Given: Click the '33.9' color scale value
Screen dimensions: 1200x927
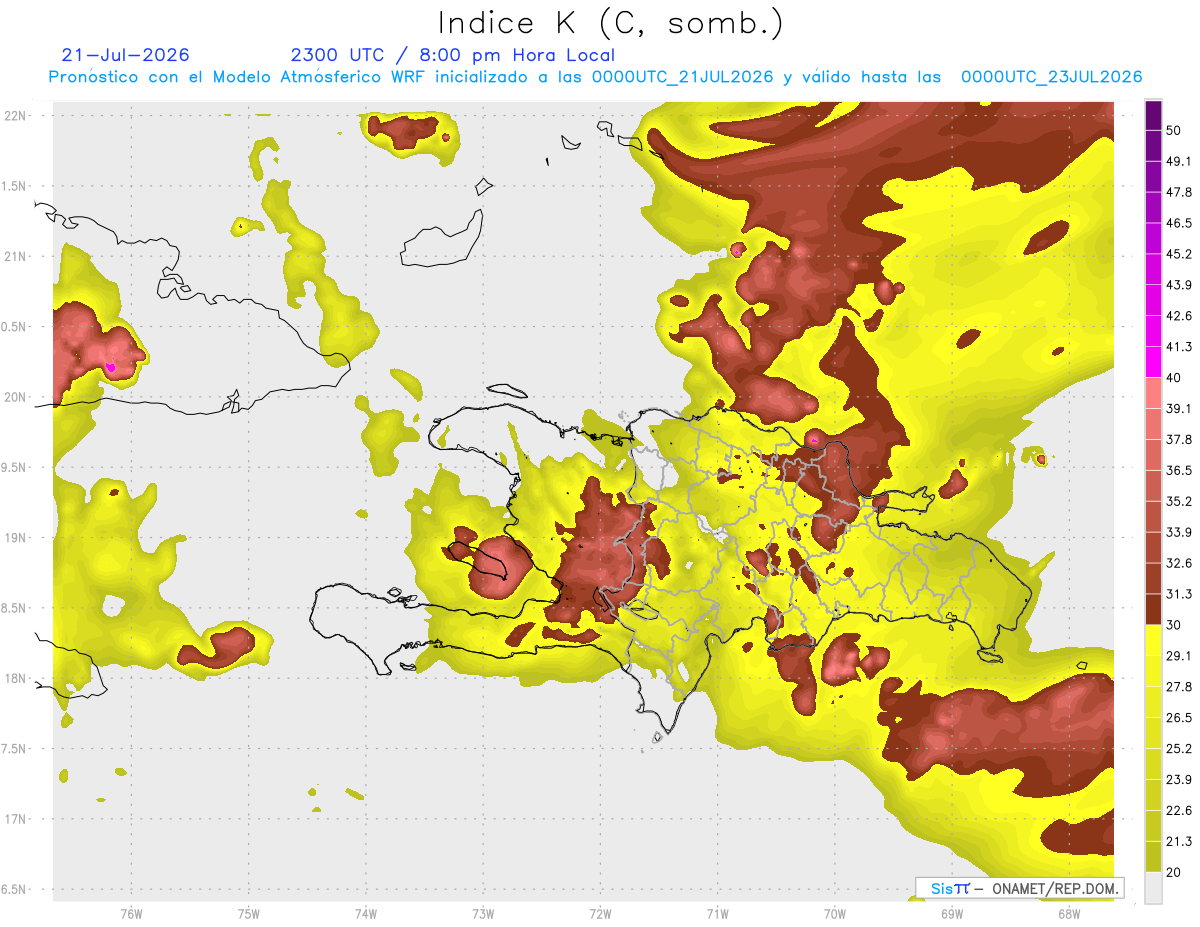Looking at the screenshot, I should (x=1179, y=532).
